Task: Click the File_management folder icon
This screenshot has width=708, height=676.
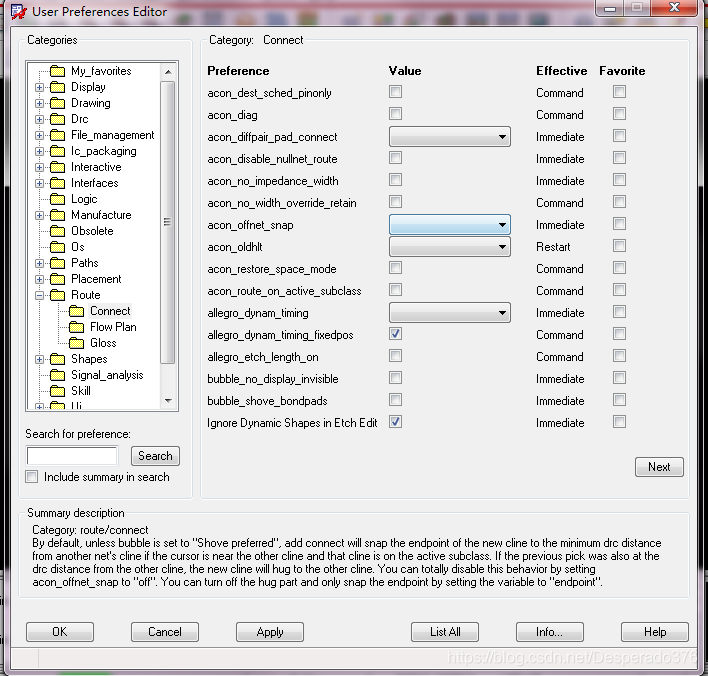Action: point(57,135)
